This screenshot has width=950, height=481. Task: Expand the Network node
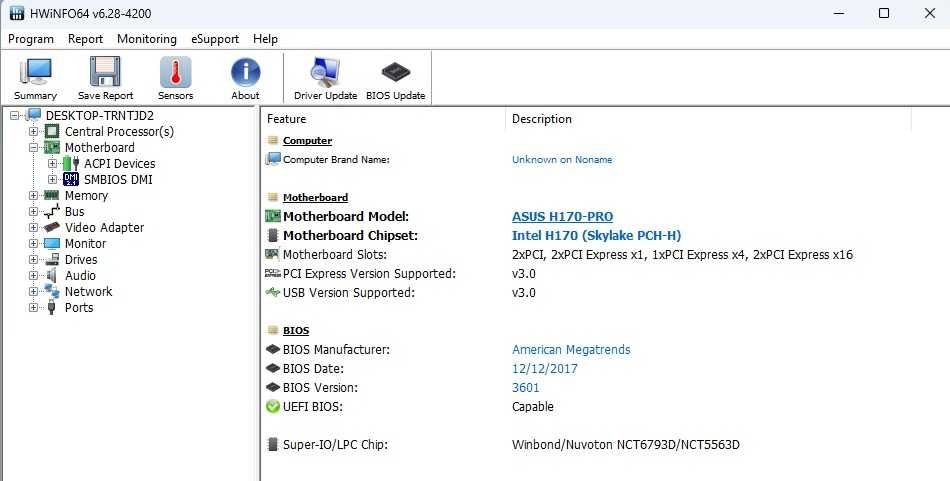click(33, 291)
